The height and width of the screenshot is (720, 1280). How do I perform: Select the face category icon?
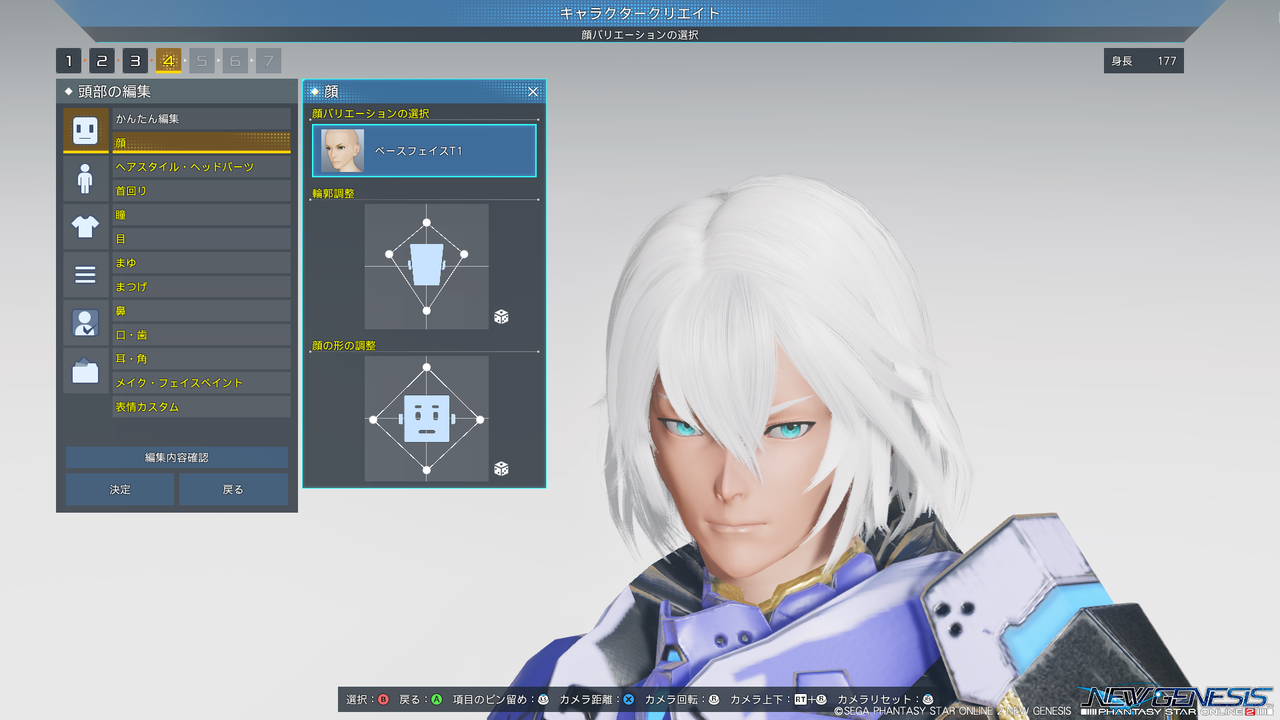point(86,130)
